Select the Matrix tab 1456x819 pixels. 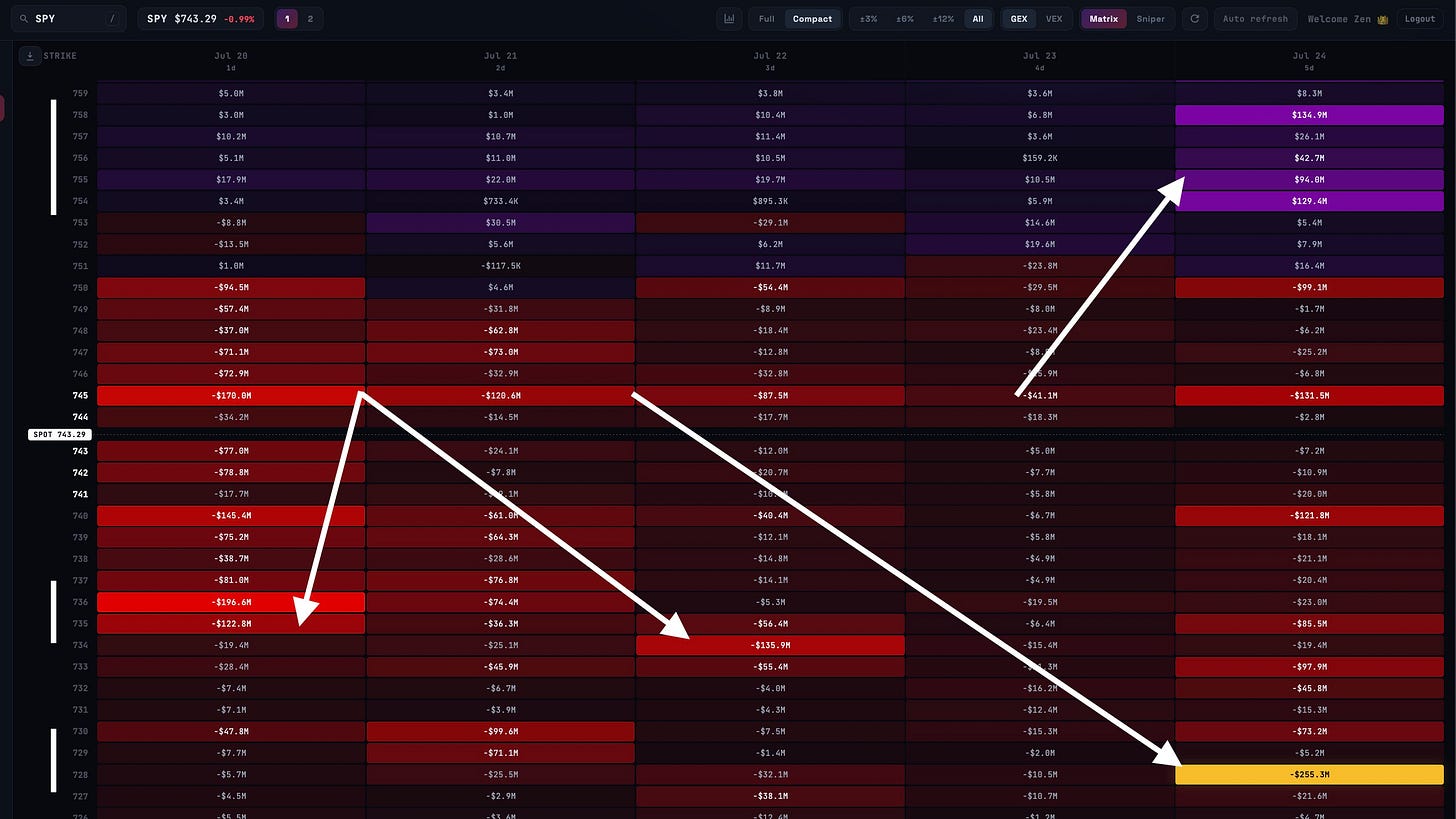1104,19
